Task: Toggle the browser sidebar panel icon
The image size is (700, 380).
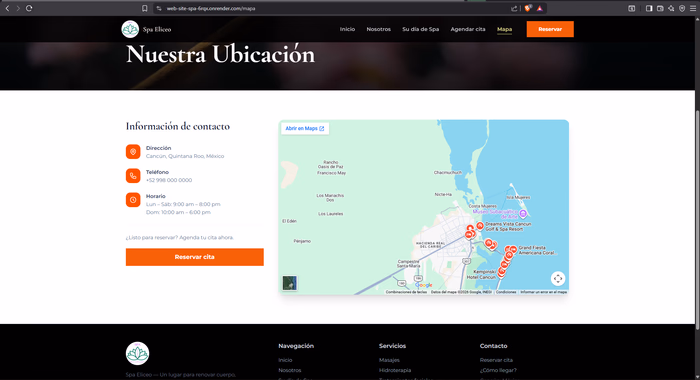Action: (649, 8)
